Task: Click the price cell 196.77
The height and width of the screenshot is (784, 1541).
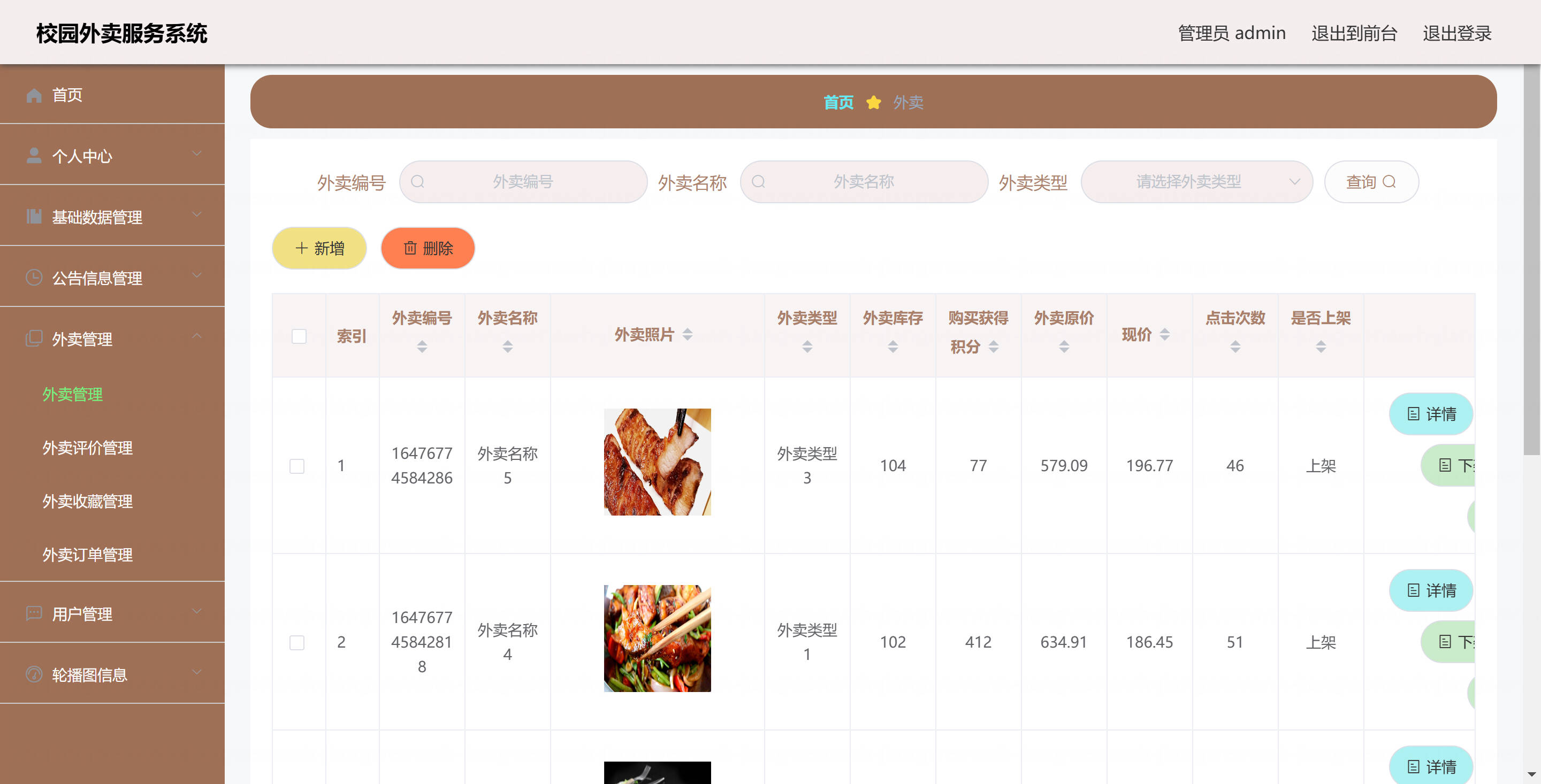Action: (x=1149, y=466)
